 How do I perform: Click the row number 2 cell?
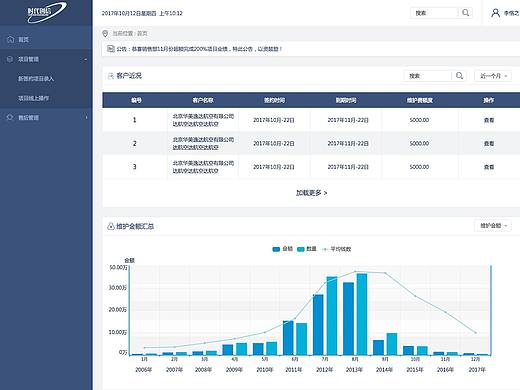point(135,143)
